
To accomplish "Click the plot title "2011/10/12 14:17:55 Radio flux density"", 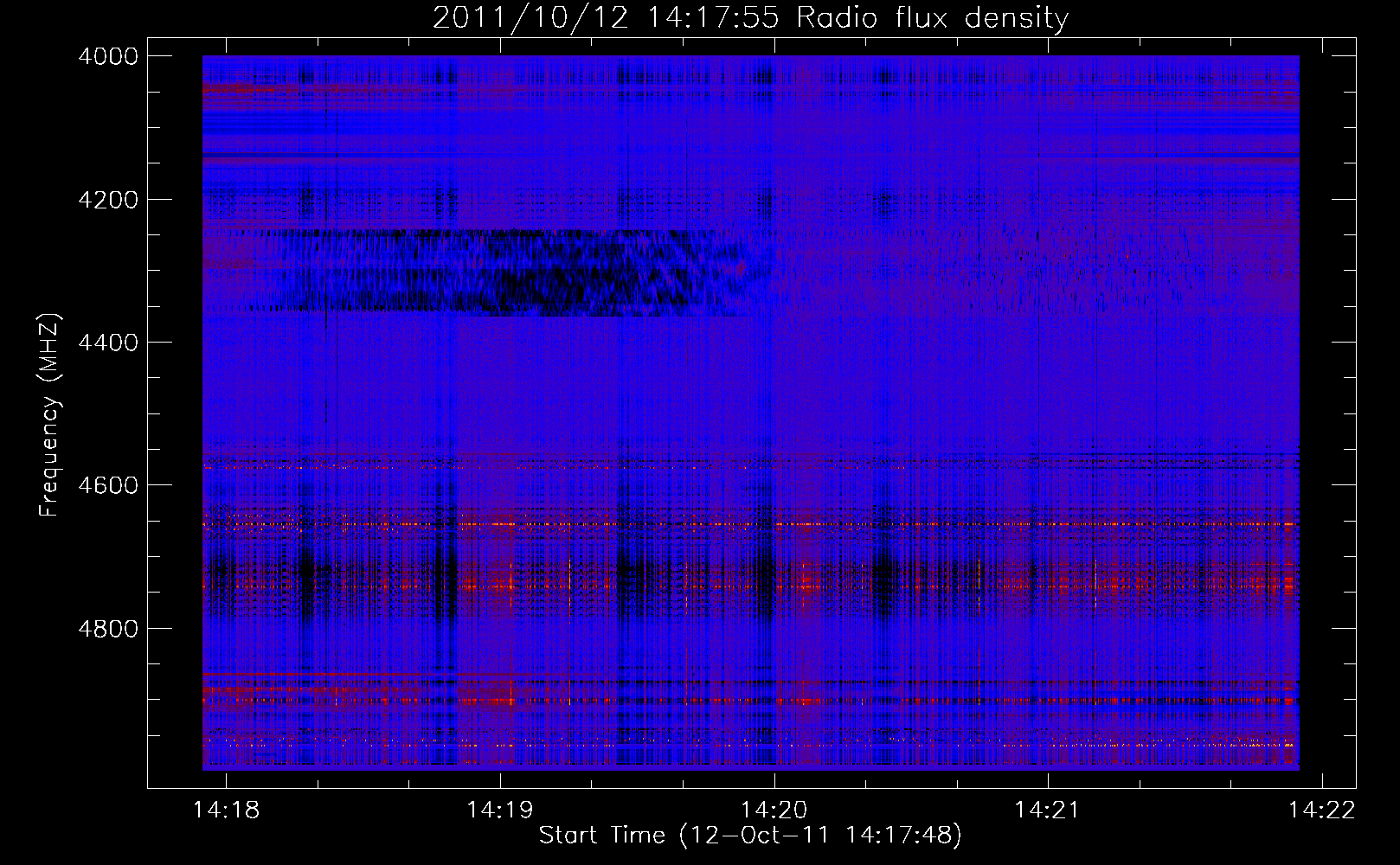I will tap(750, 17).
